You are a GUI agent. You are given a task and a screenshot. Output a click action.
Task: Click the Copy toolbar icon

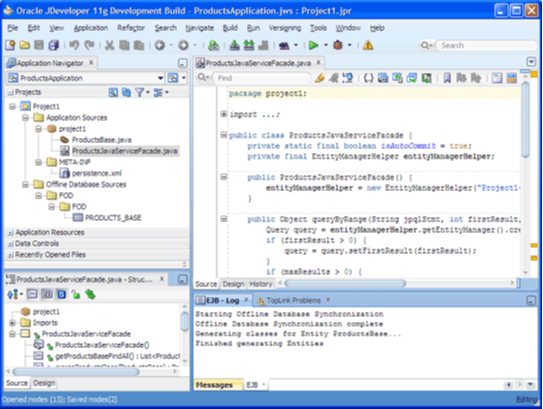click(124, 45)
